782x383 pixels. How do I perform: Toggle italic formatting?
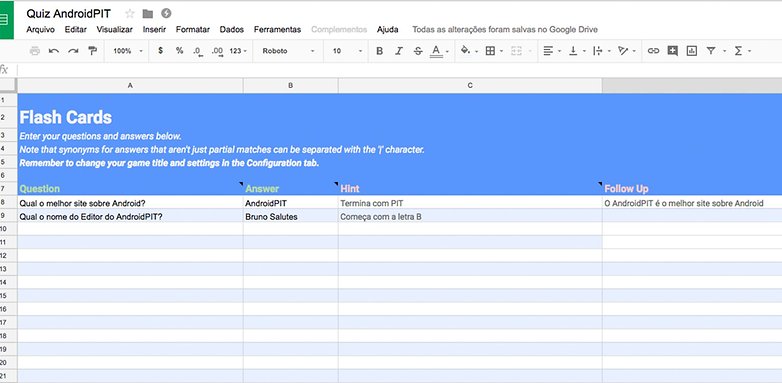coord(398,51)
